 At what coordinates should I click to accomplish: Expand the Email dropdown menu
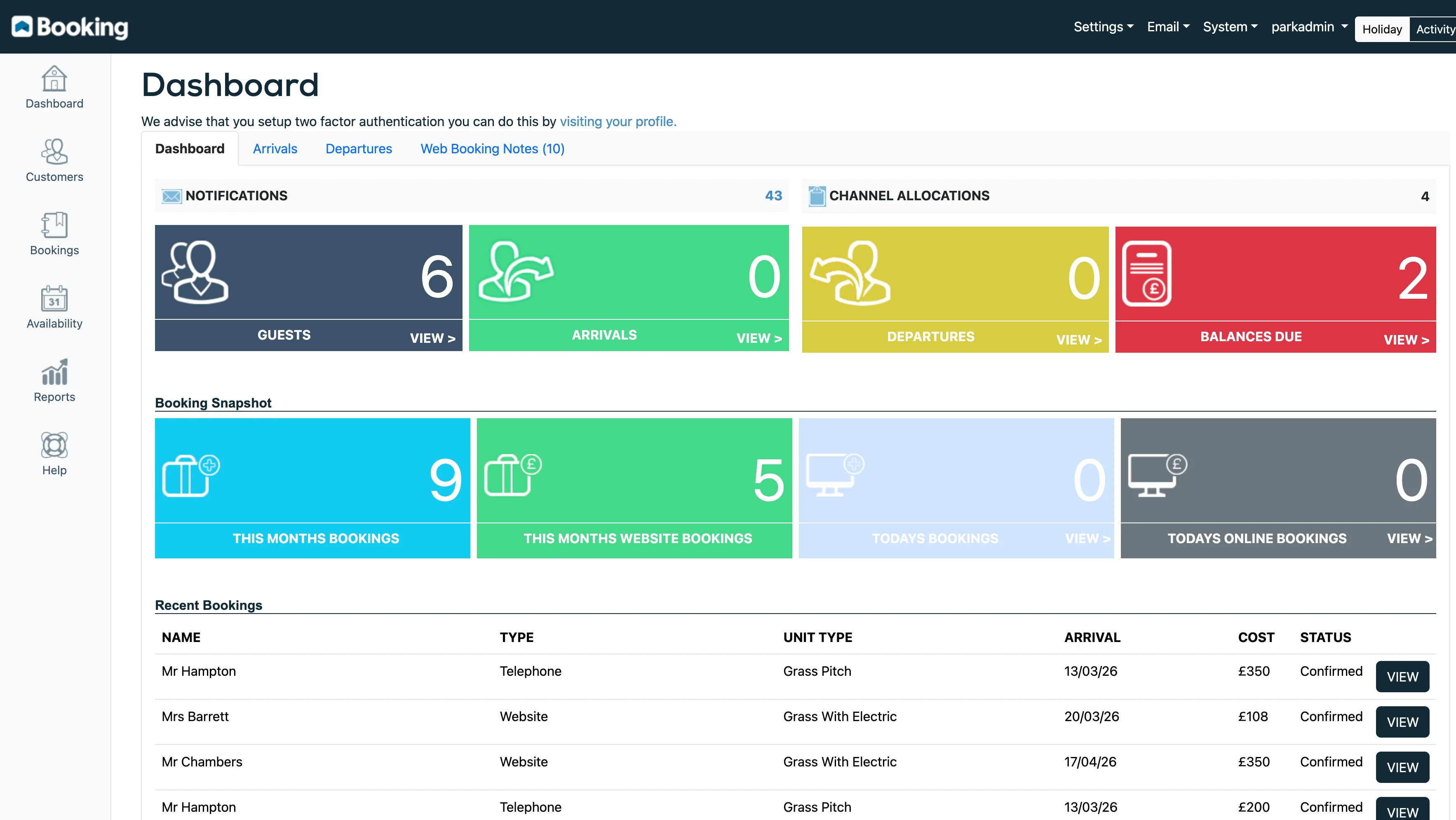click(x=1168, y=26)
